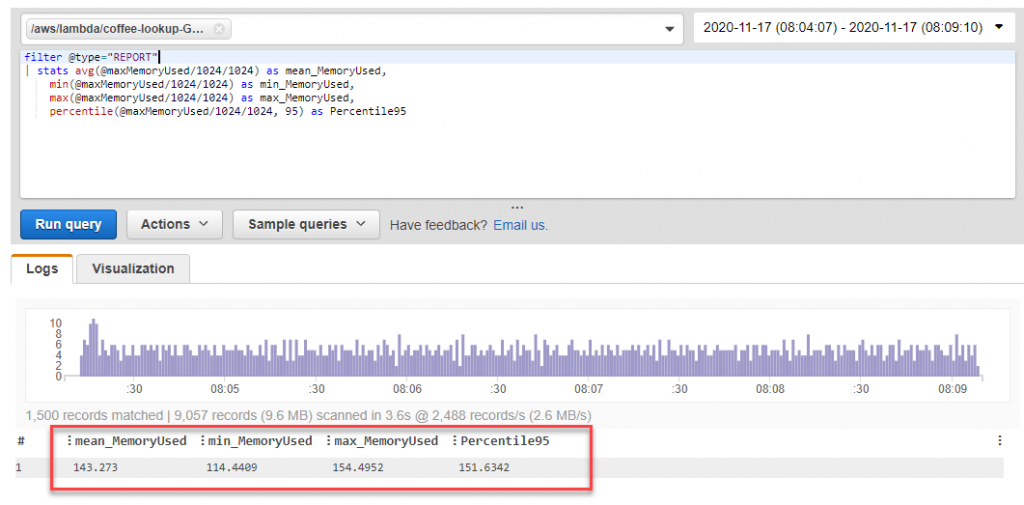Click the 2020-11-17 time range text
Screen dimensions: 1024x505
(842, 27)
